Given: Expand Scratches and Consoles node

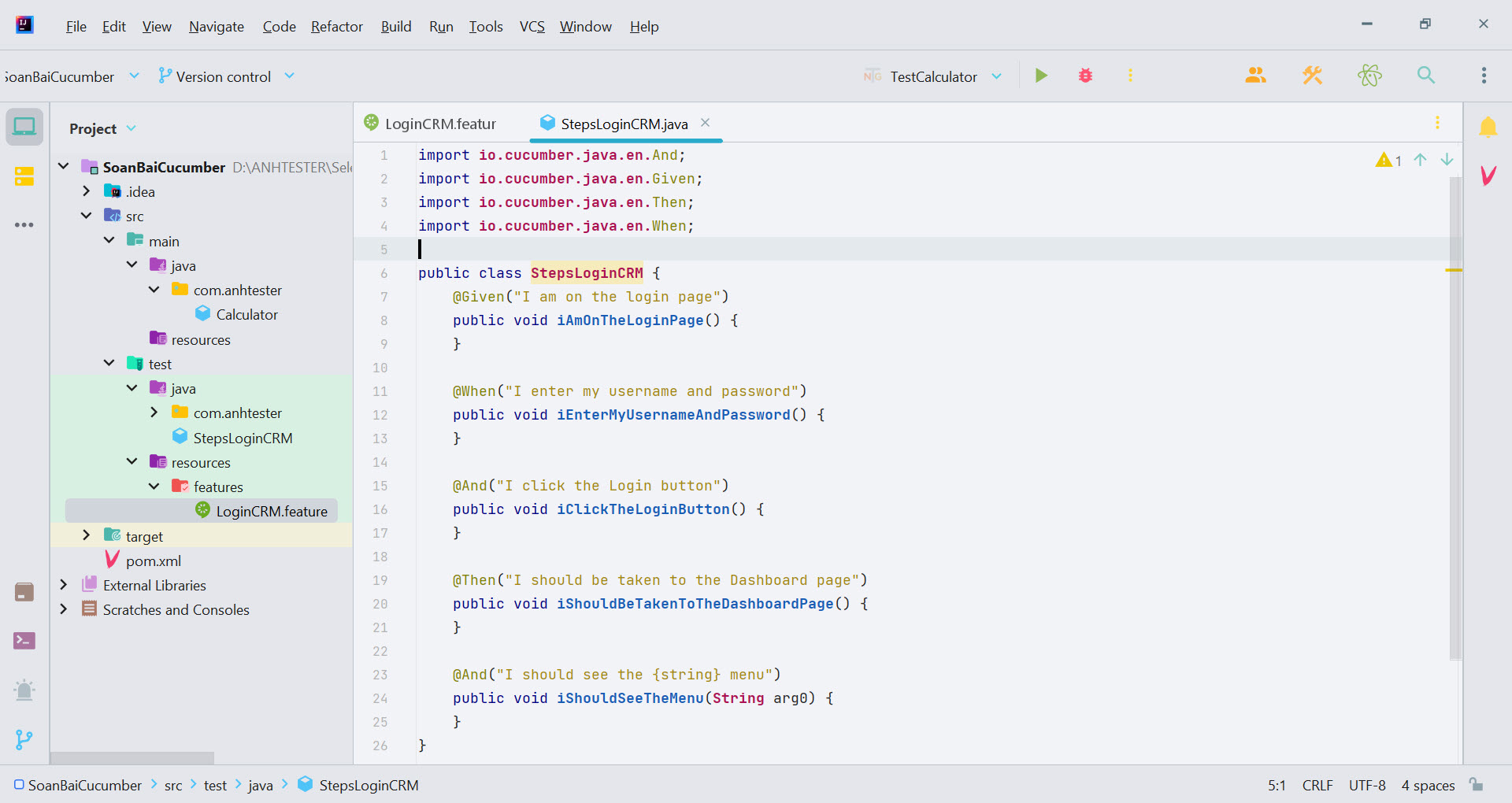Looking at the screenshot, I should coord(64,609).
